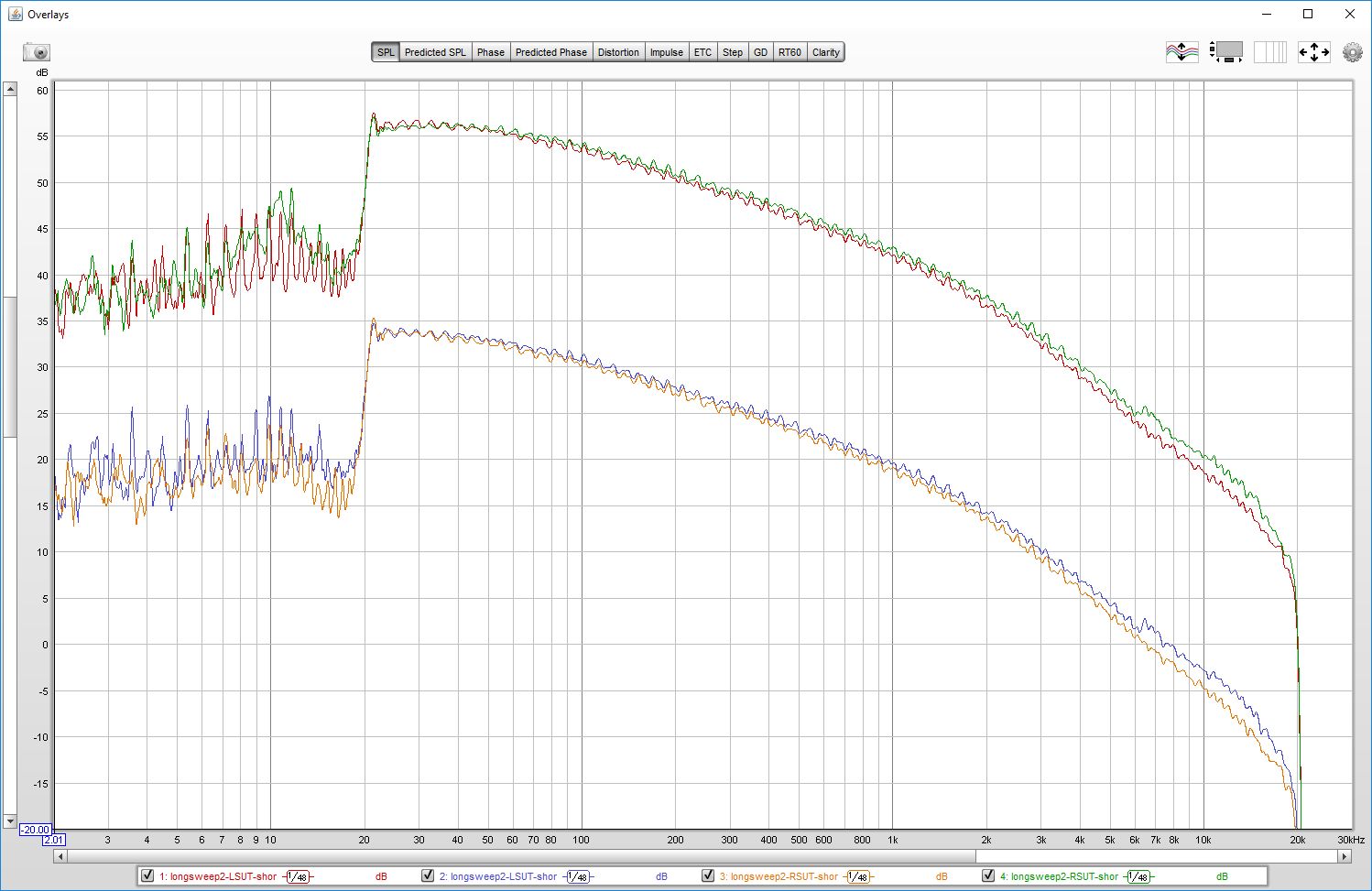1372x891 pixels.
Task: Click the red 1/48 smoothing indicator
Action: [x=298, y=876]
